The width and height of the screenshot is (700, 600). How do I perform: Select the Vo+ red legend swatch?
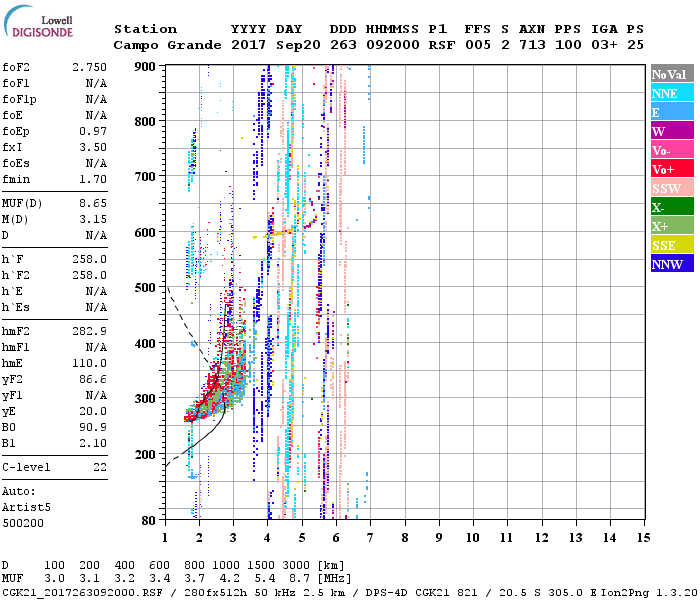pyautogui.click(x=672, y=169)
